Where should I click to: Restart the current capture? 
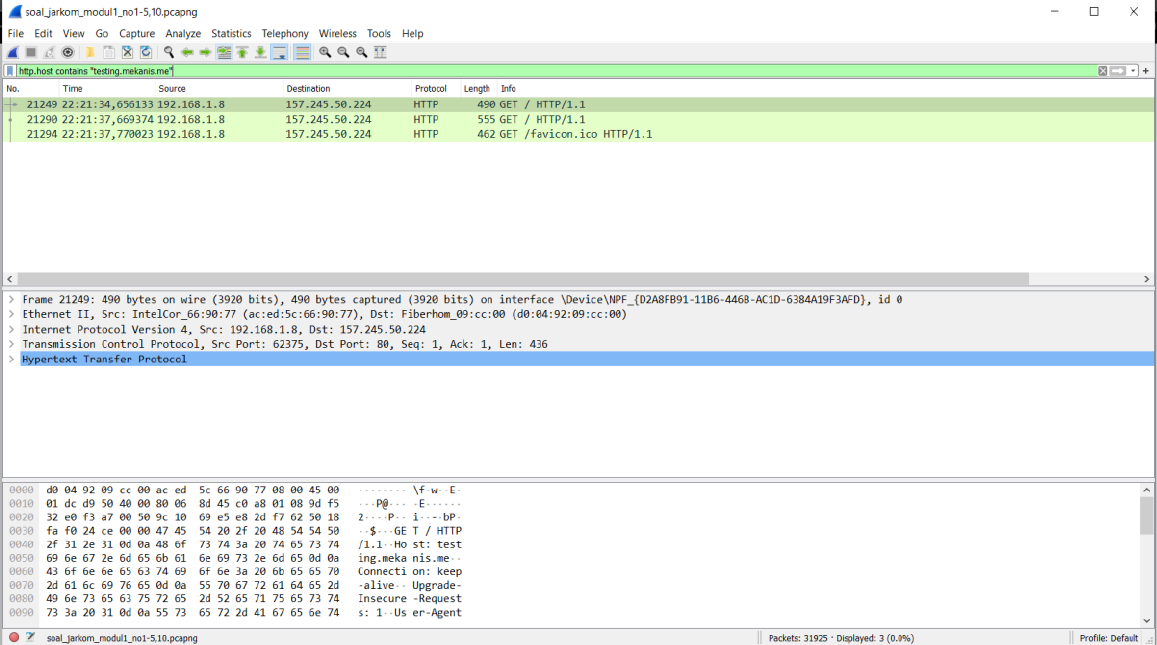point(50,51)
